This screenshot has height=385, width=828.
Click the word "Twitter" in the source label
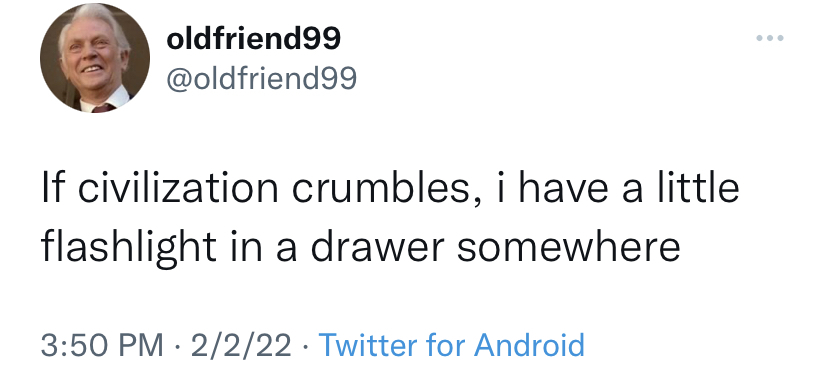[368, 345]
